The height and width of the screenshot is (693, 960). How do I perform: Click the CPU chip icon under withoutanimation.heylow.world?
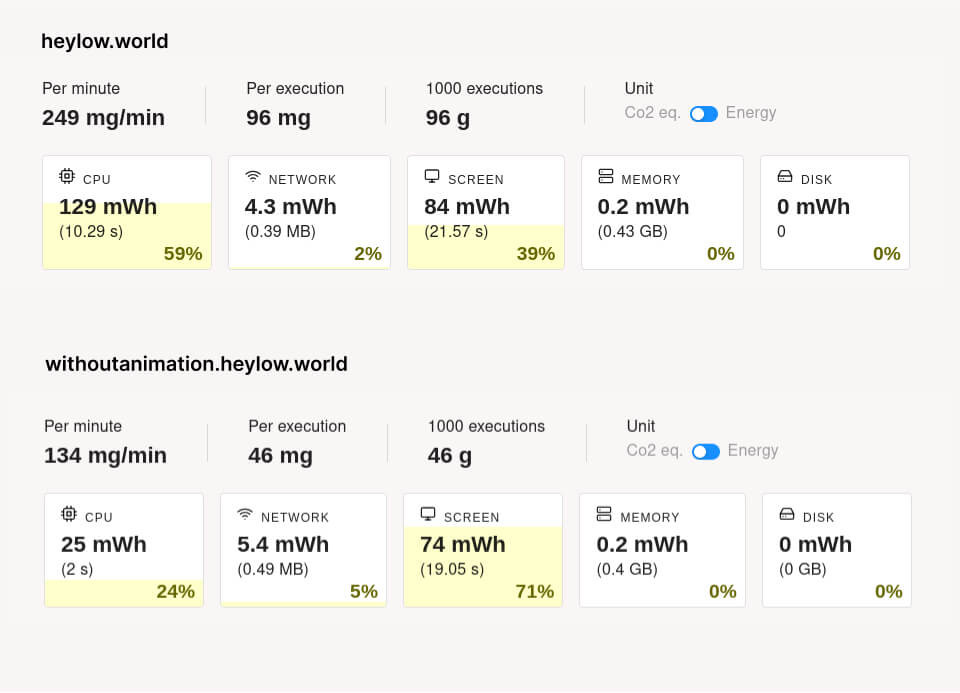(69, 515)
